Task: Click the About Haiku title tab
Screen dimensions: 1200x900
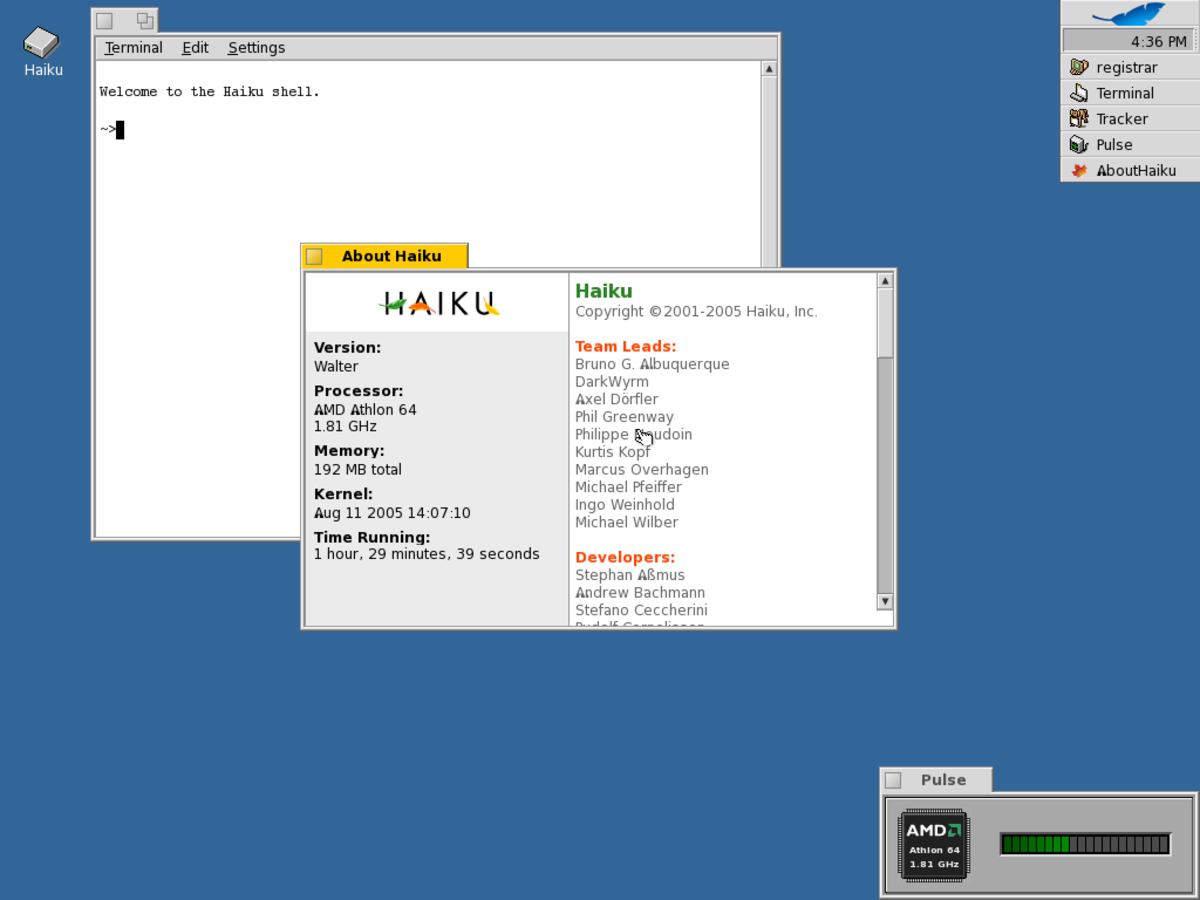Action: pyautogui.click(x=391, y=256)
